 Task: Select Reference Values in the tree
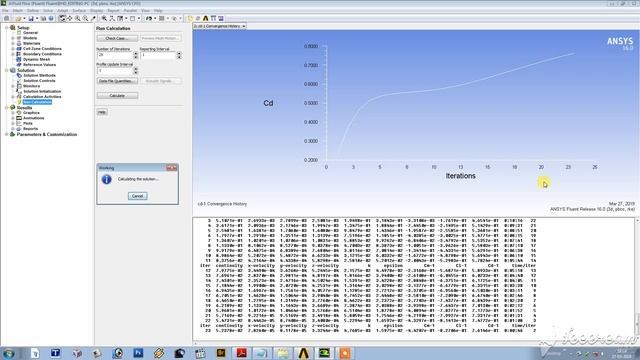coord(39,64)
